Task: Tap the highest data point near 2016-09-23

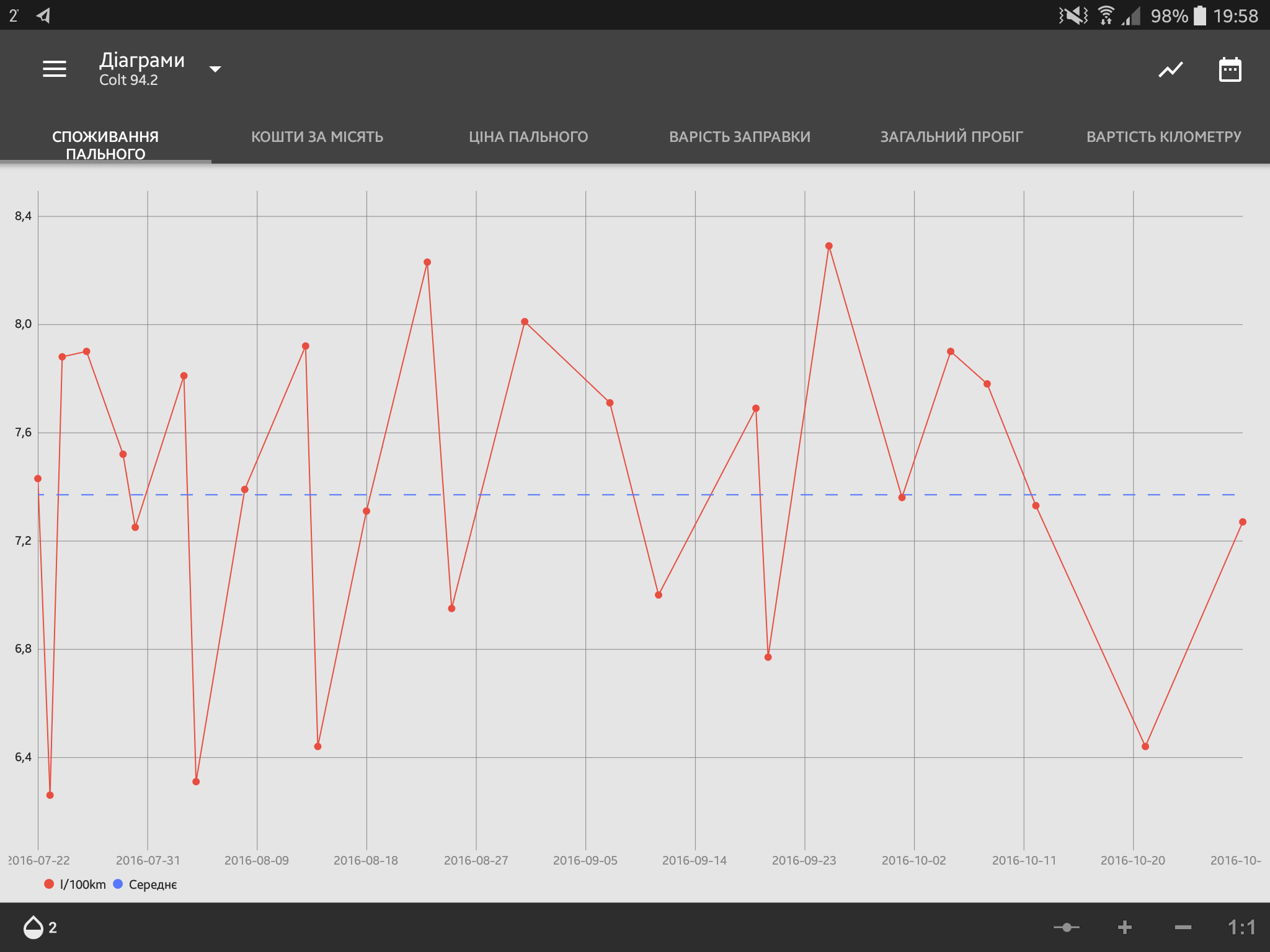Action: click(x=828, y=246)
